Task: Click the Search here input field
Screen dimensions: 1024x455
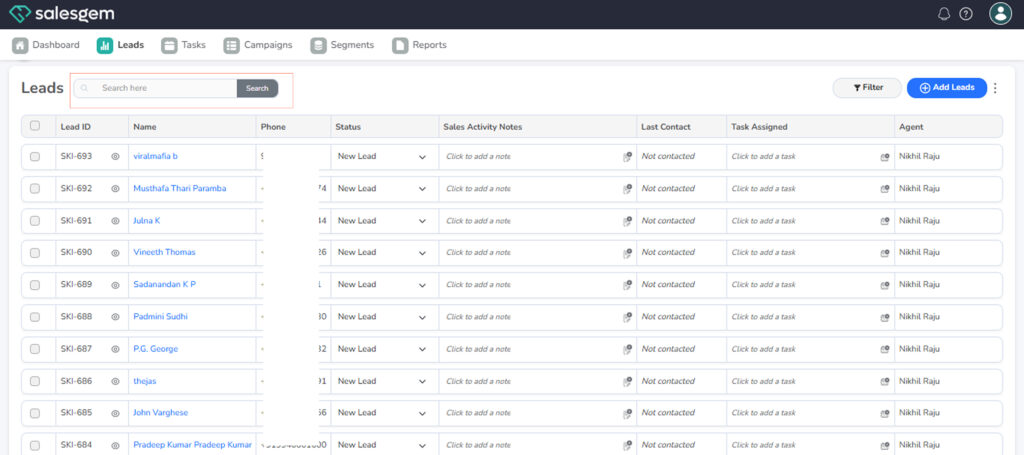Action: tap(165, 88)
